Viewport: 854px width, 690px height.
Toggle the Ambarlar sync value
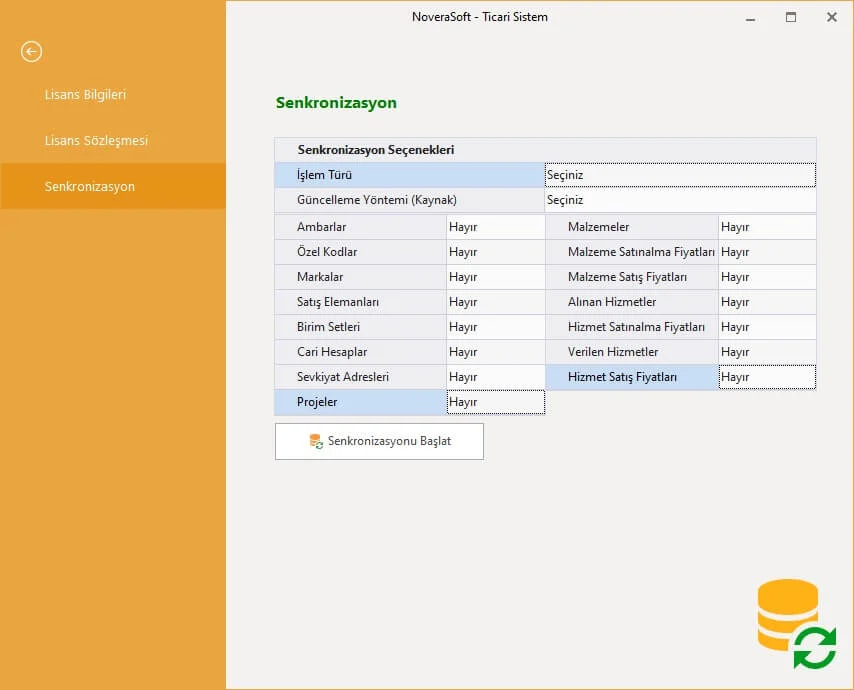click(495, 227)
